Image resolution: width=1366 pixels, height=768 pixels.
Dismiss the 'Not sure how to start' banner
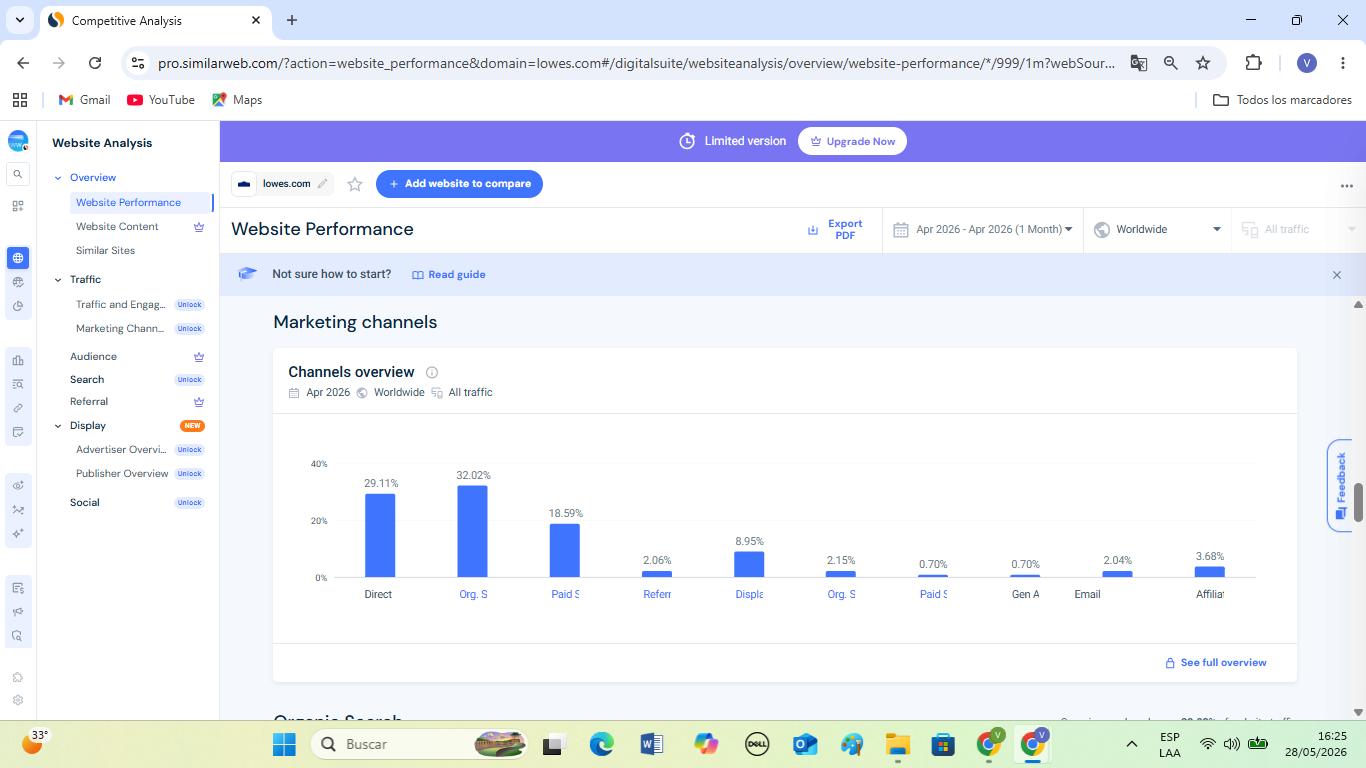click(x=1336, y=274)
